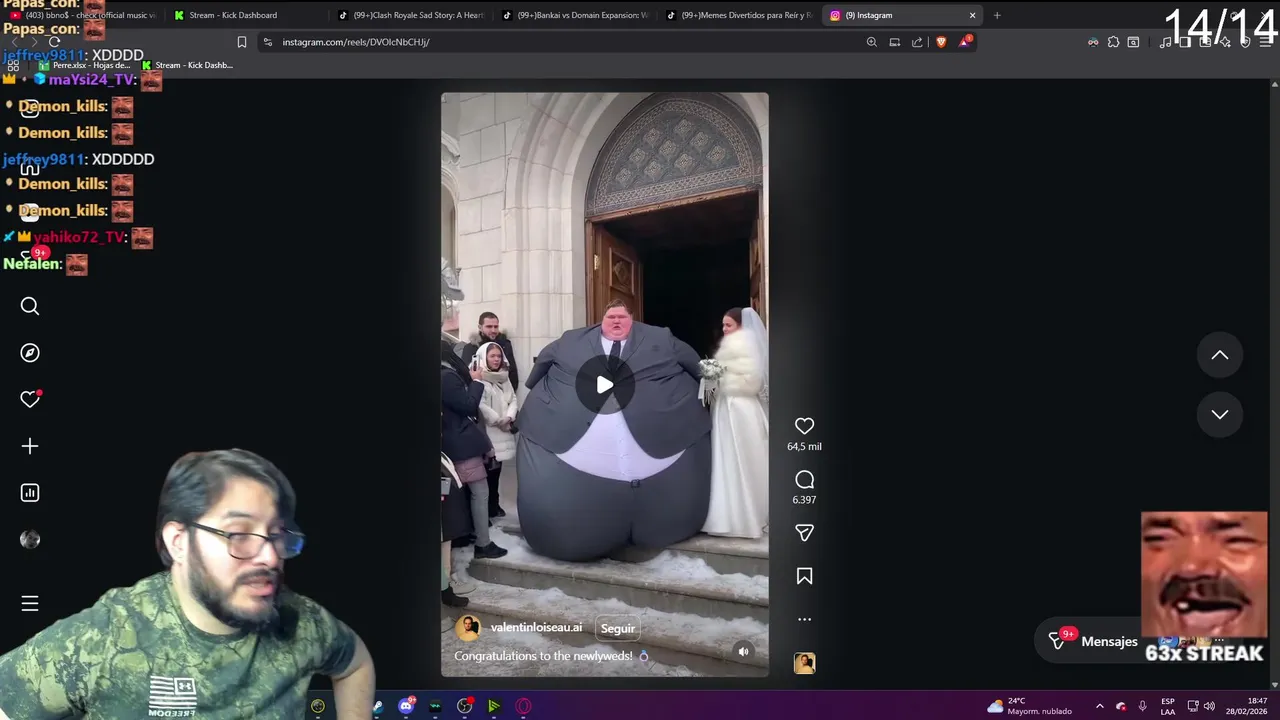
Task: Switch to bbno$ YouTube music tab
Action: point(83,15)
